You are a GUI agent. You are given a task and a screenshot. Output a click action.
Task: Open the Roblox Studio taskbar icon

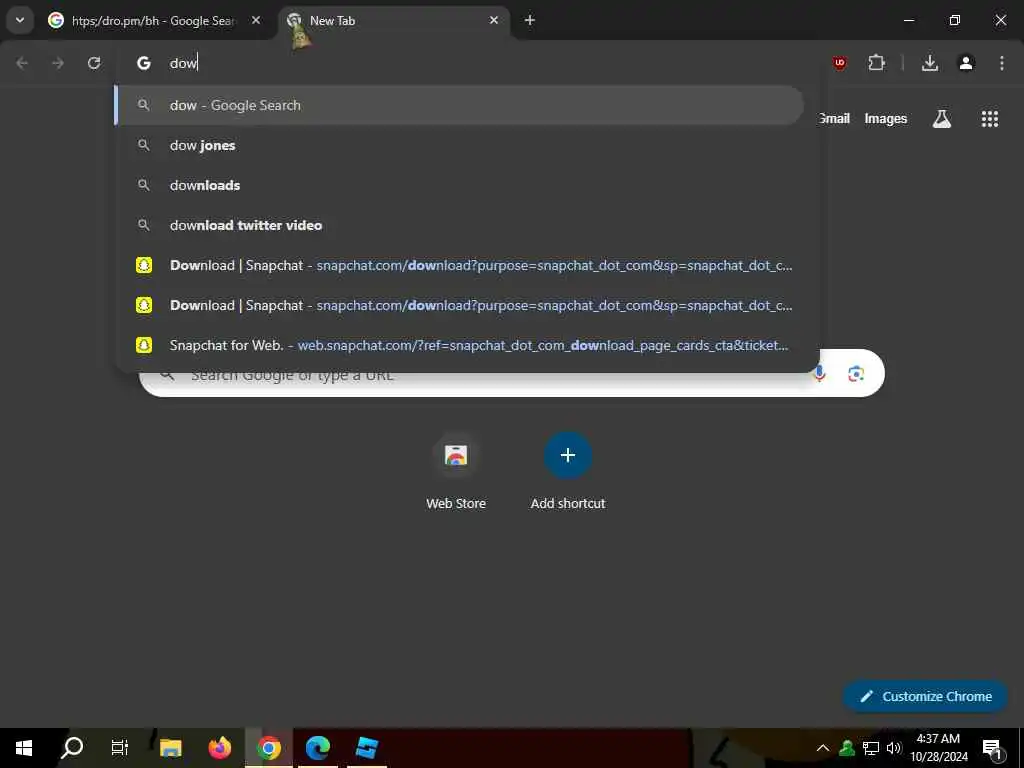click(366, 748)
